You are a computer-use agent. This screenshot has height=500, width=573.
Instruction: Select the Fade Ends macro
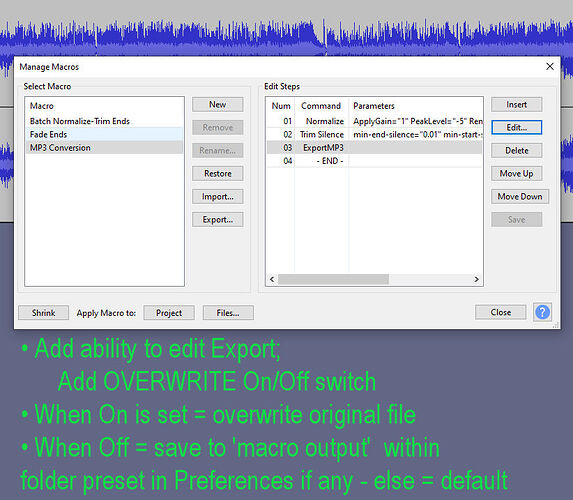click(x=104, y=134)
